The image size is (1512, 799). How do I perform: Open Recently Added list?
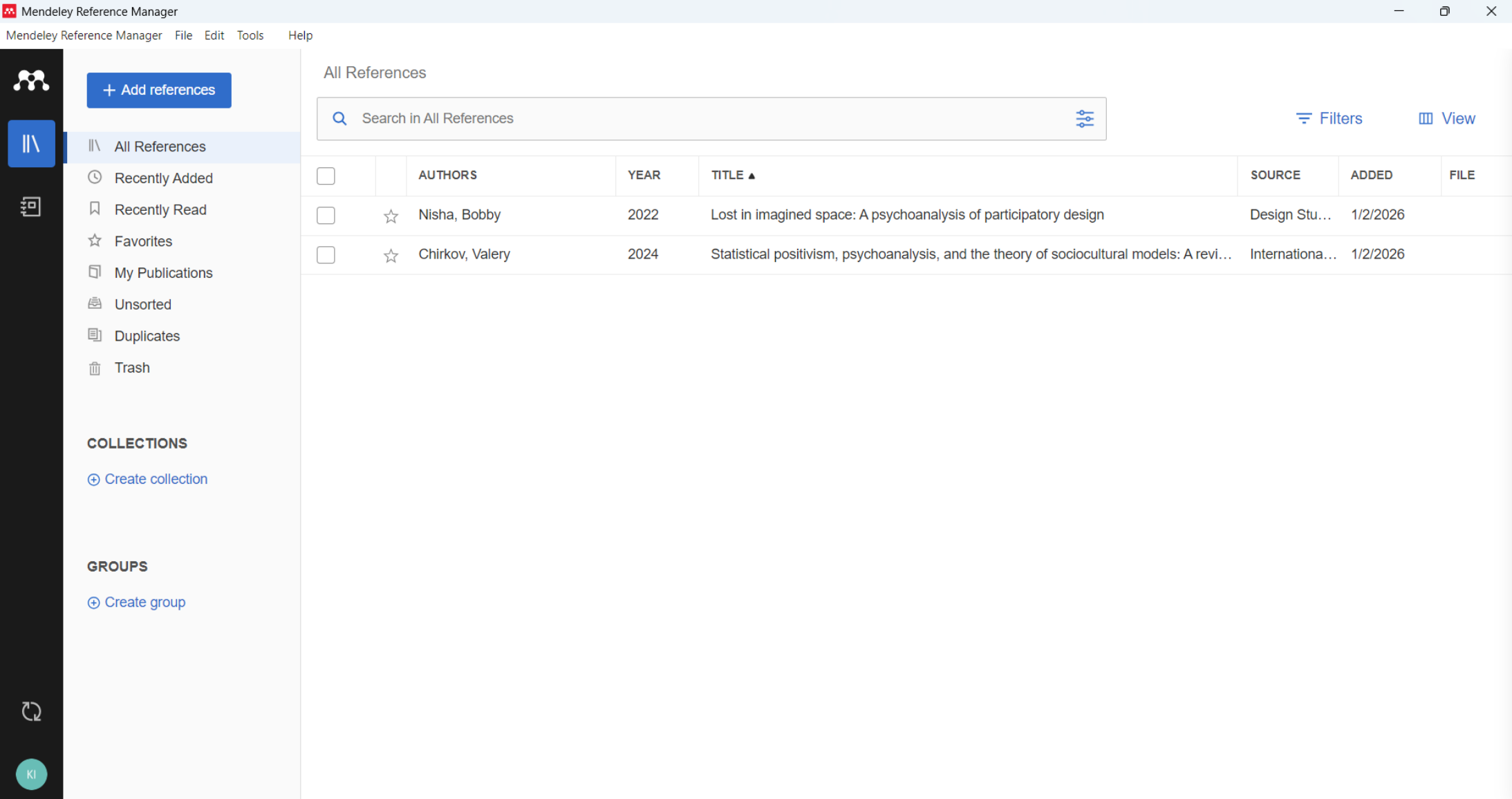183,178
